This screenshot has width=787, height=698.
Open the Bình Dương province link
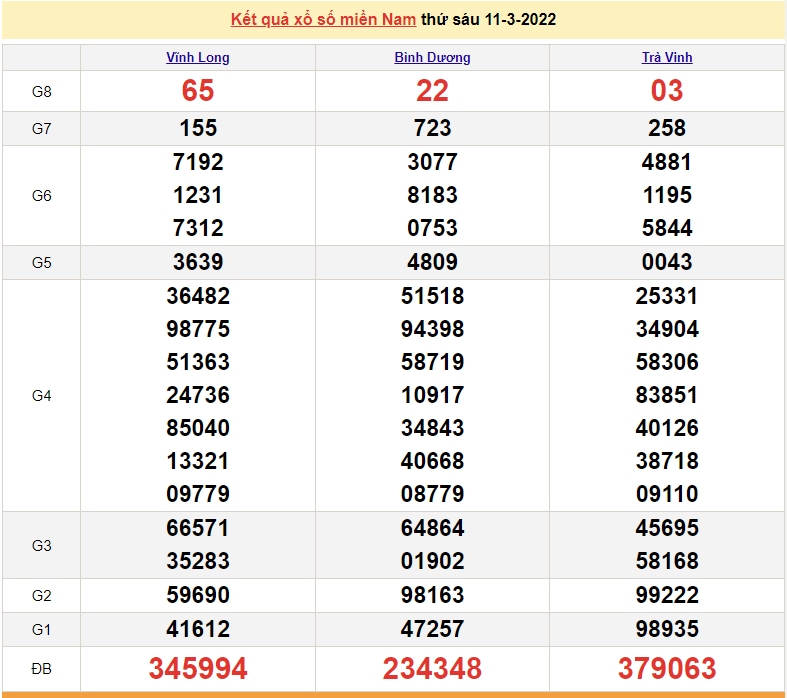432,57
